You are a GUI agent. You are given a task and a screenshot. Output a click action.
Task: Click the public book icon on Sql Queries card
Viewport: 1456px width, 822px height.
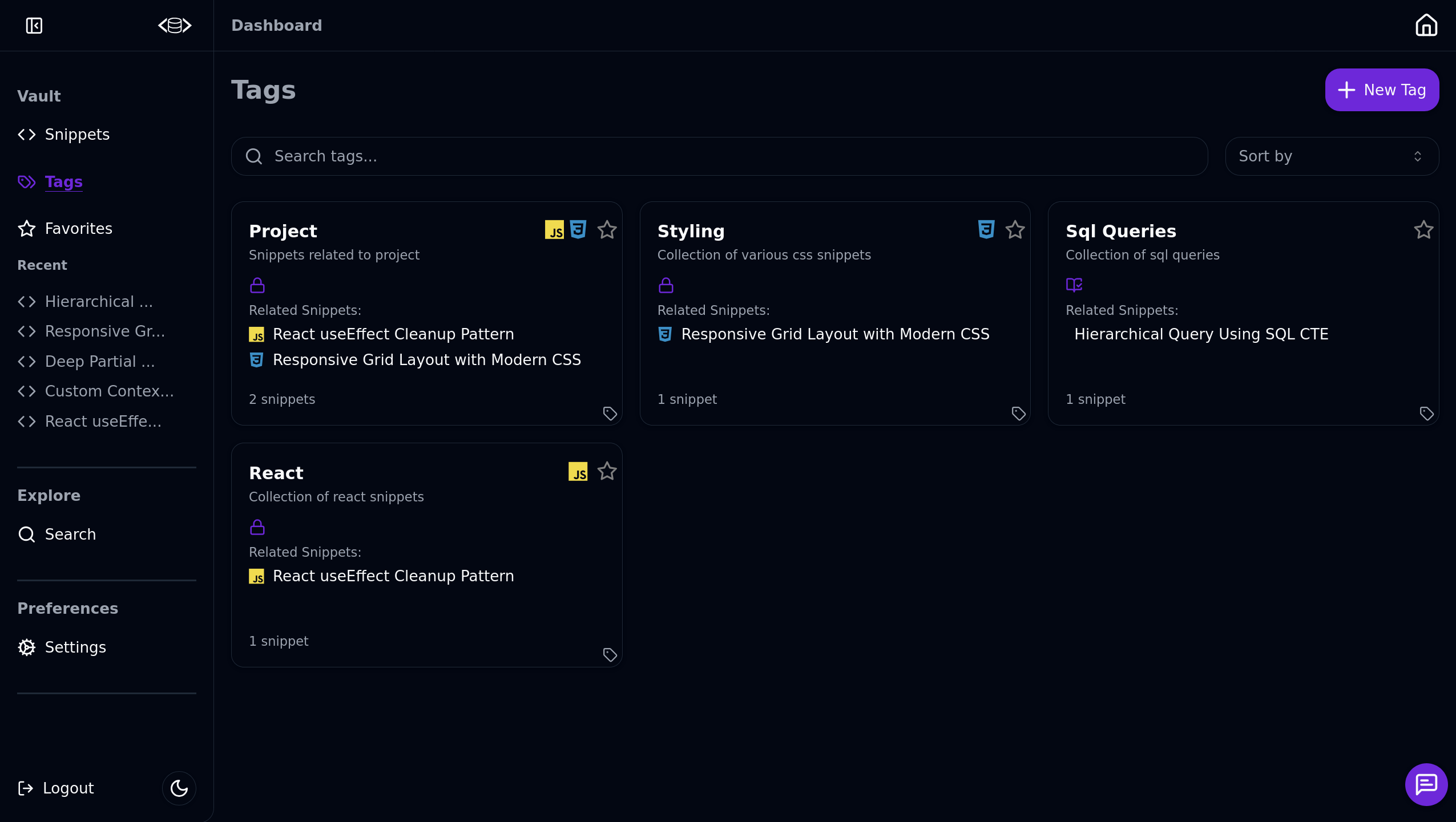(1074, 285)
